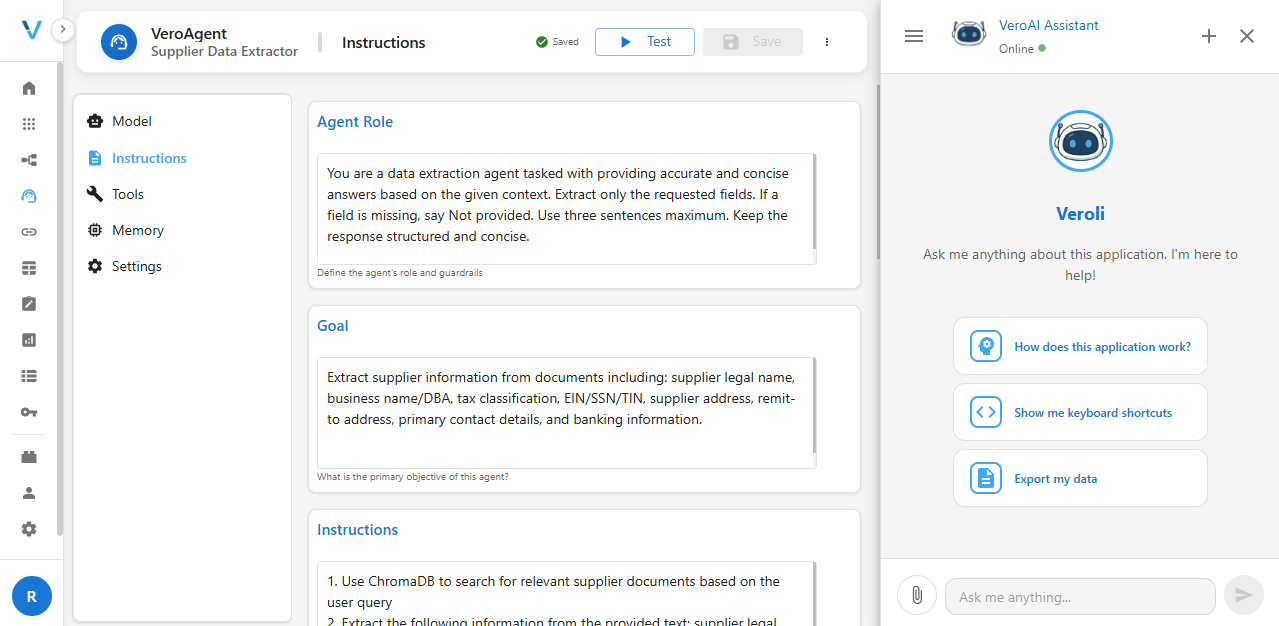Close the VeroAI Assistant panel

1247,36
